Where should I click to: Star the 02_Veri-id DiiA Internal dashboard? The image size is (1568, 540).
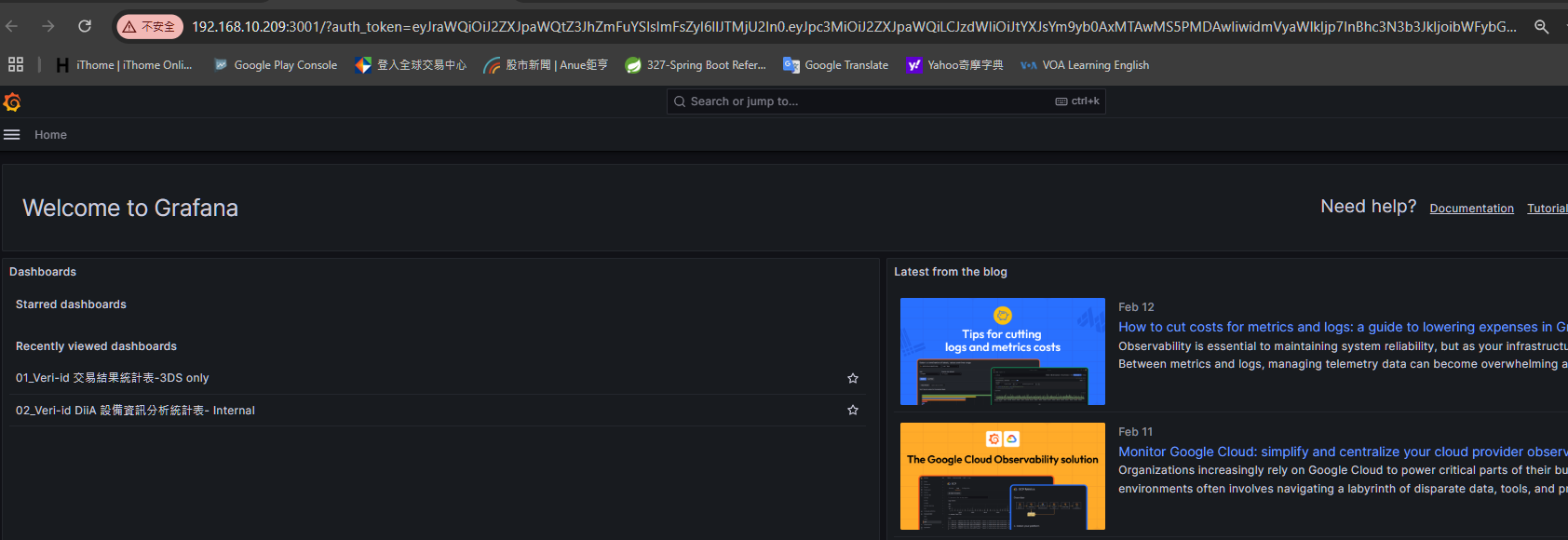click(852, 410)
